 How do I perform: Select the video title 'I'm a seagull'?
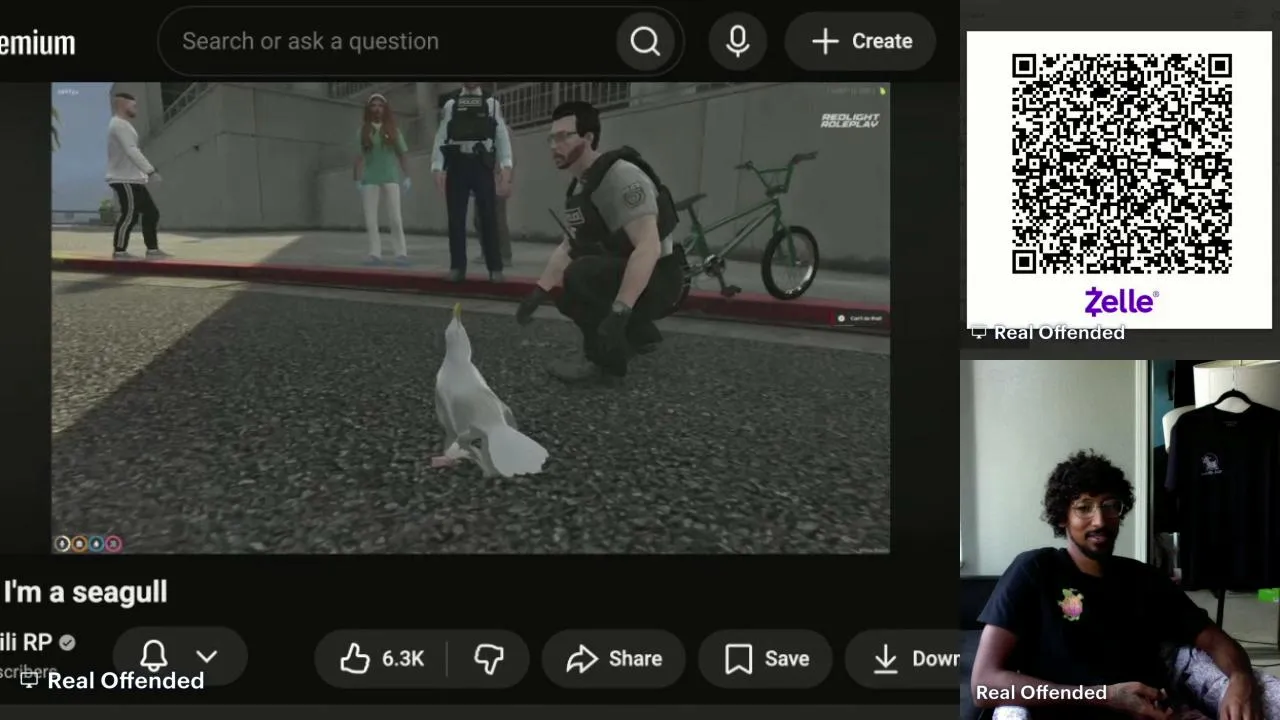coord(86,592)
